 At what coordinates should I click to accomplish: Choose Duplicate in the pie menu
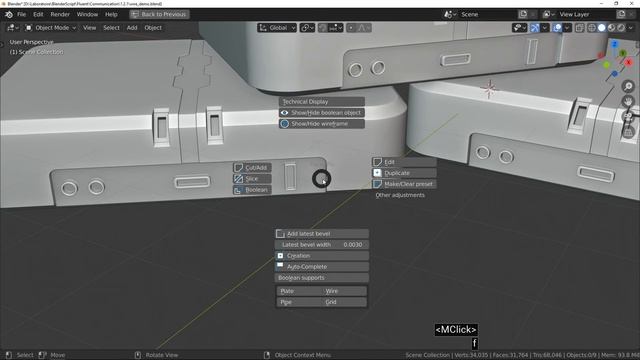coord(404,173)
